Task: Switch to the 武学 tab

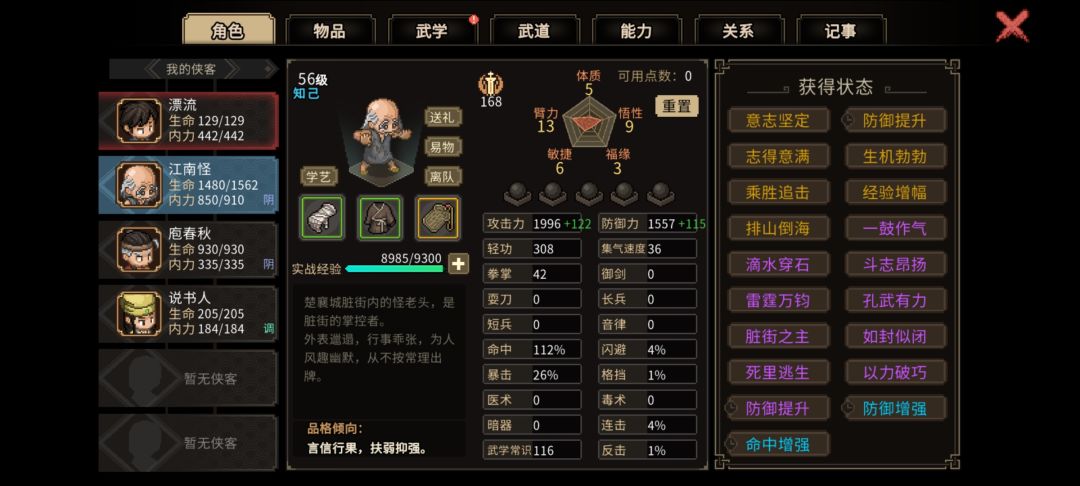Action: point(433,31)
